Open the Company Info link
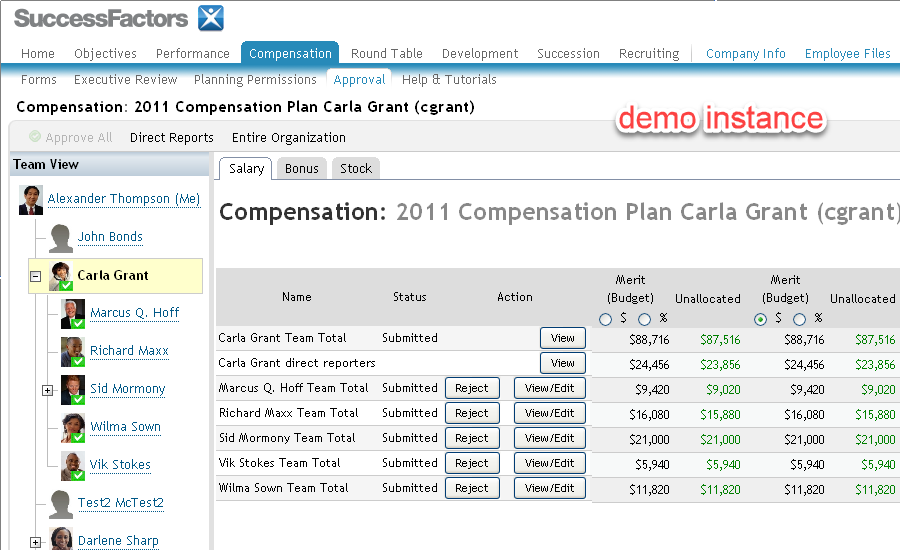900x550 pixels. click(x=746, y=53)
